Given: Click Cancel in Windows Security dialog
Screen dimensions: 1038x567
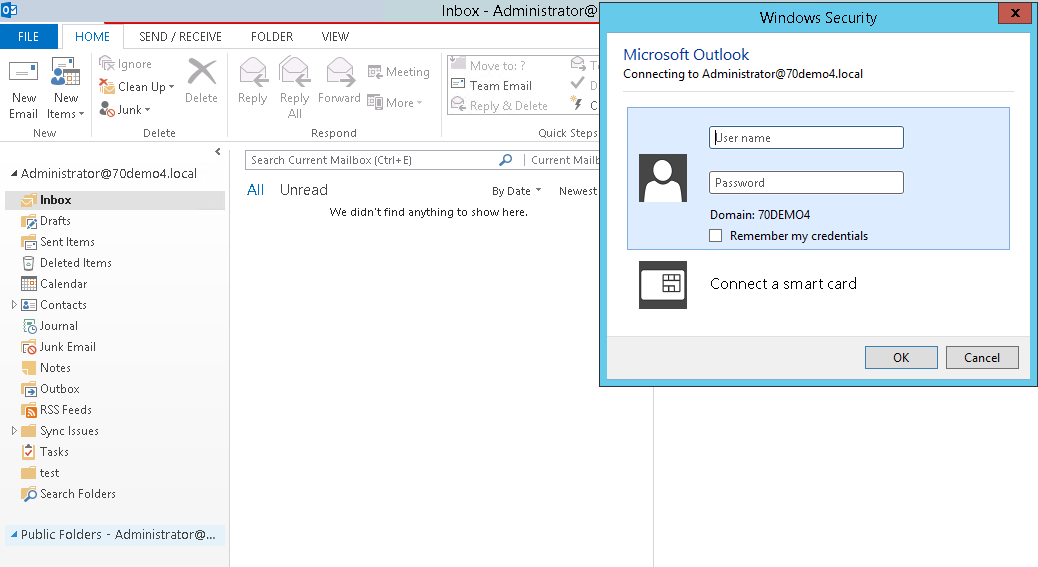Looking at the screenshot, I should (x=982, y=357).
